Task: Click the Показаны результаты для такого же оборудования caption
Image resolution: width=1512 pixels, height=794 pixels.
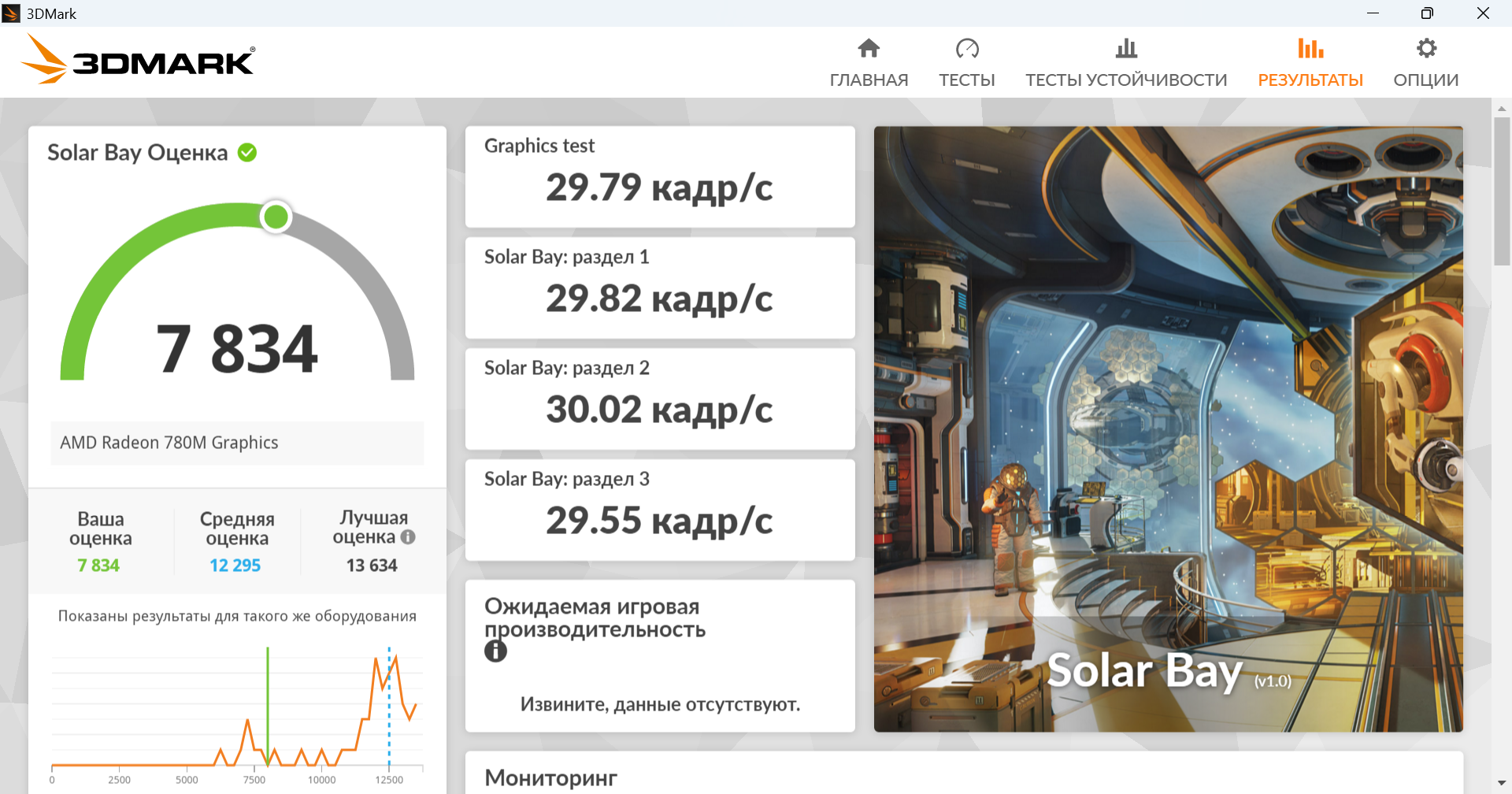Action: point(237,616)
